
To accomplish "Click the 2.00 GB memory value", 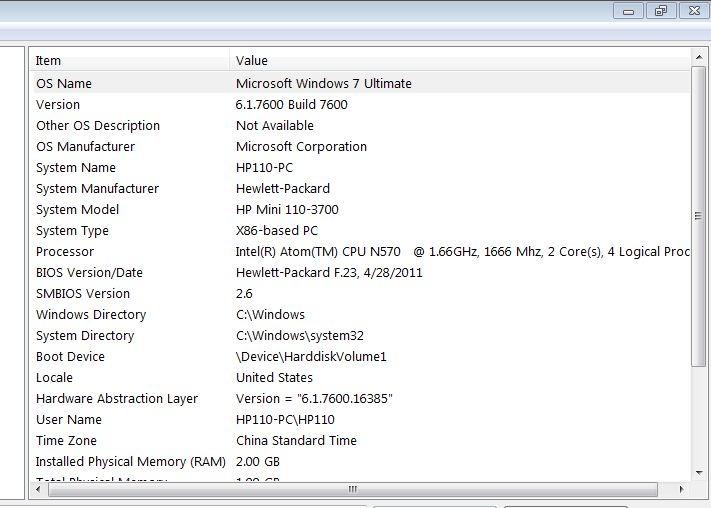I will [x=258, y=462].
